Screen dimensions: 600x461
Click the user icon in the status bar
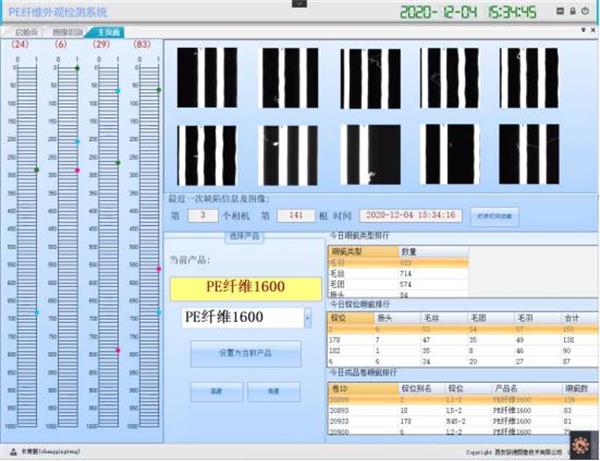[13, 452]
